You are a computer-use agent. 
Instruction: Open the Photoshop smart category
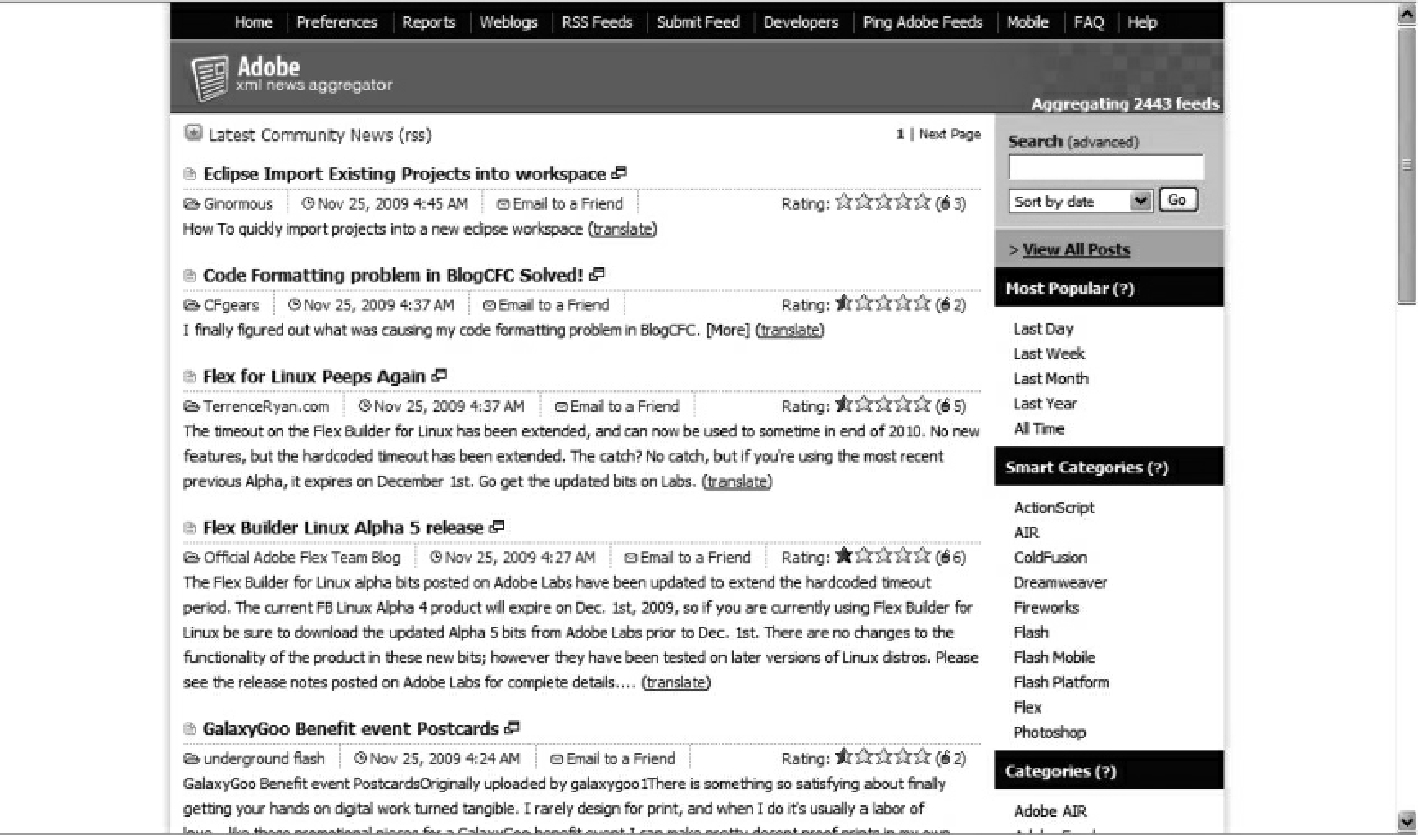(1049, 733)
